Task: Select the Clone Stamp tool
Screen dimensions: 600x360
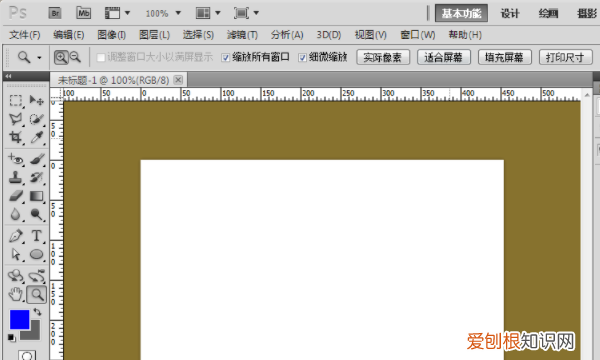Action: coord(16,178)
